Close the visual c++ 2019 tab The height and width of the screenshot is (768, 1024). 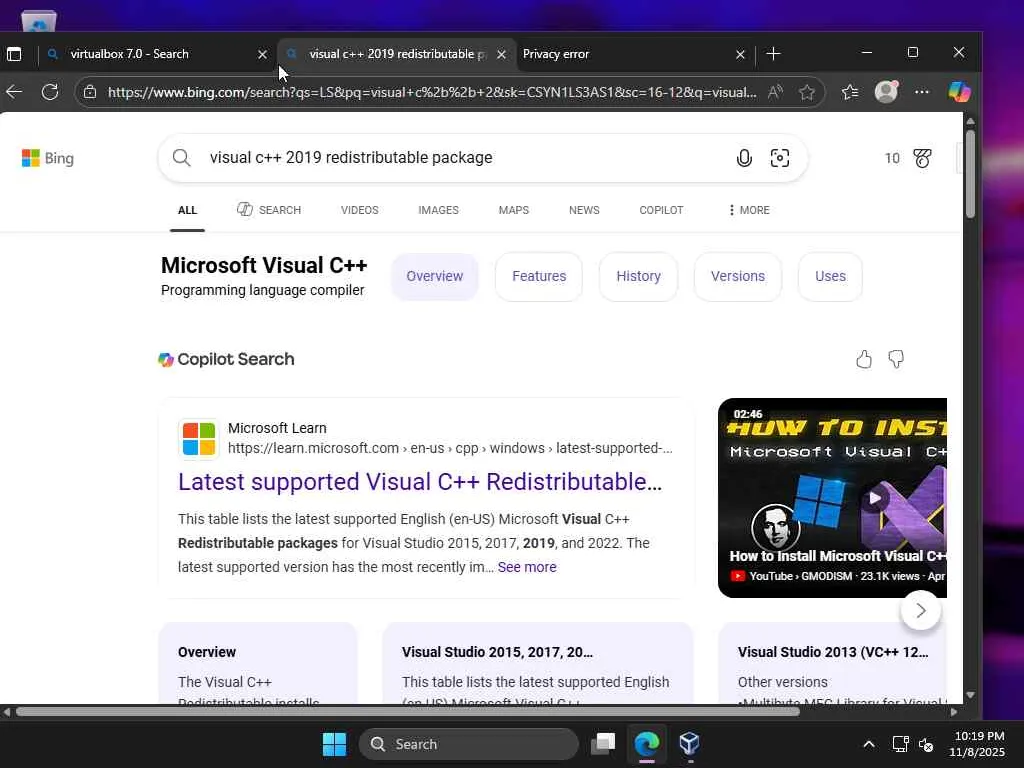tap(501, 54)
